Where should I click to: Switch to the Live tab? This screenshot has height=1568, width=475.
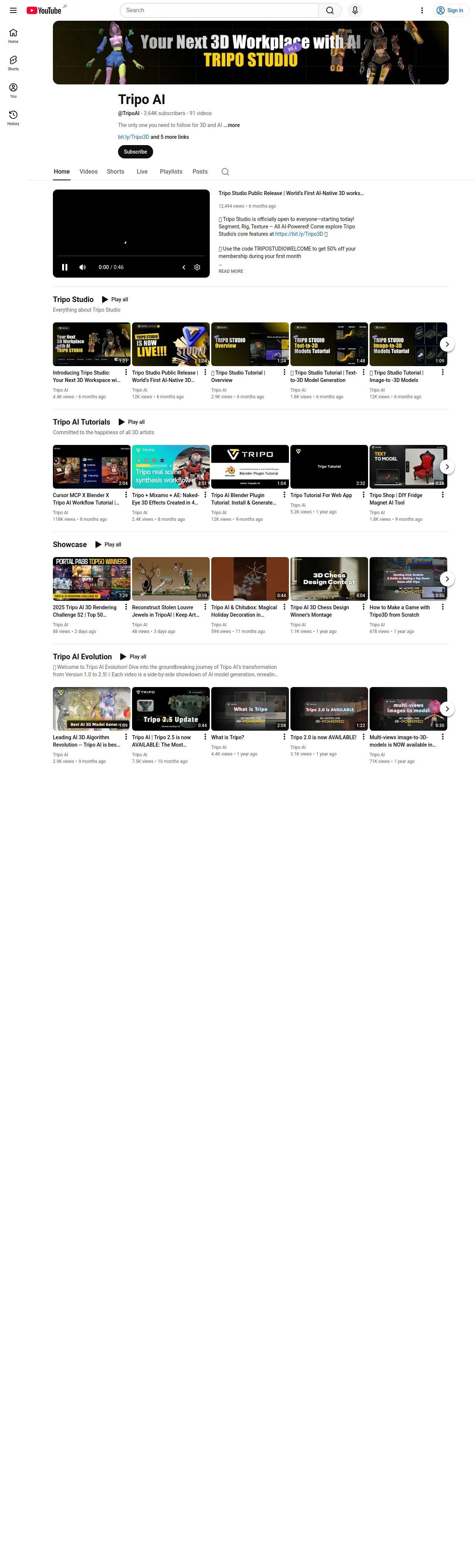tap(142, 172)
